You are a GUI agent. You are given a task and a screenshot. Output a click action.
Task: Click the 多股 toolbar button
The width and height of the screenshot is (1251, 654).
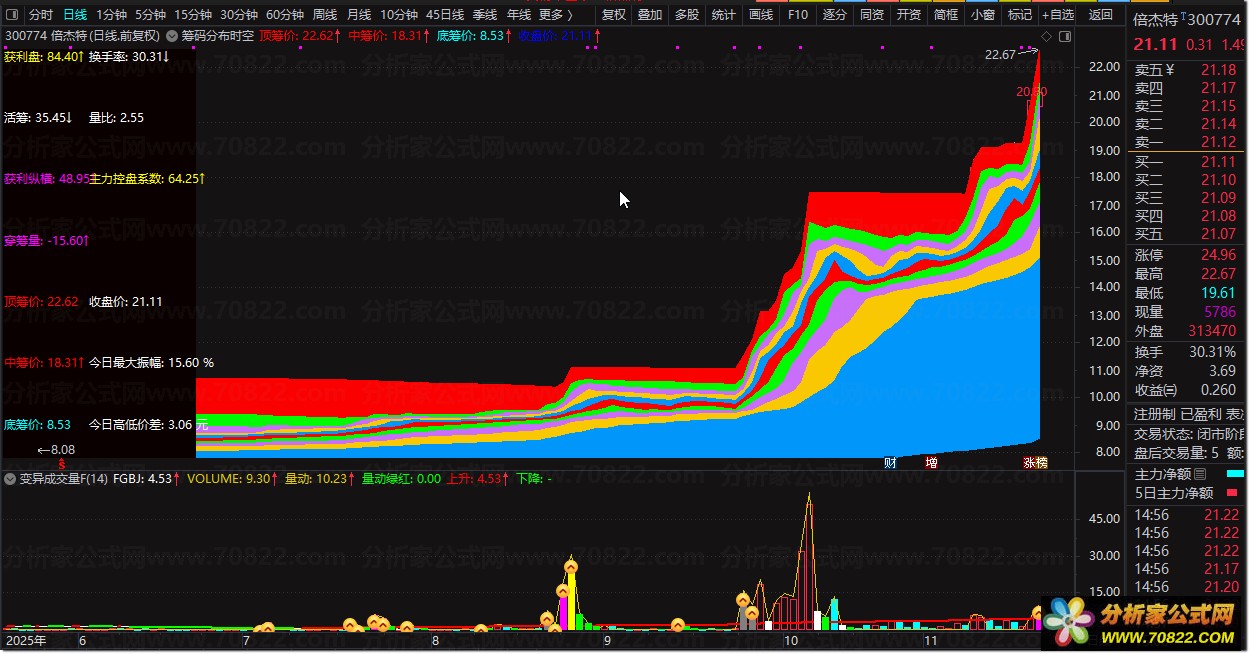point(686,15)
